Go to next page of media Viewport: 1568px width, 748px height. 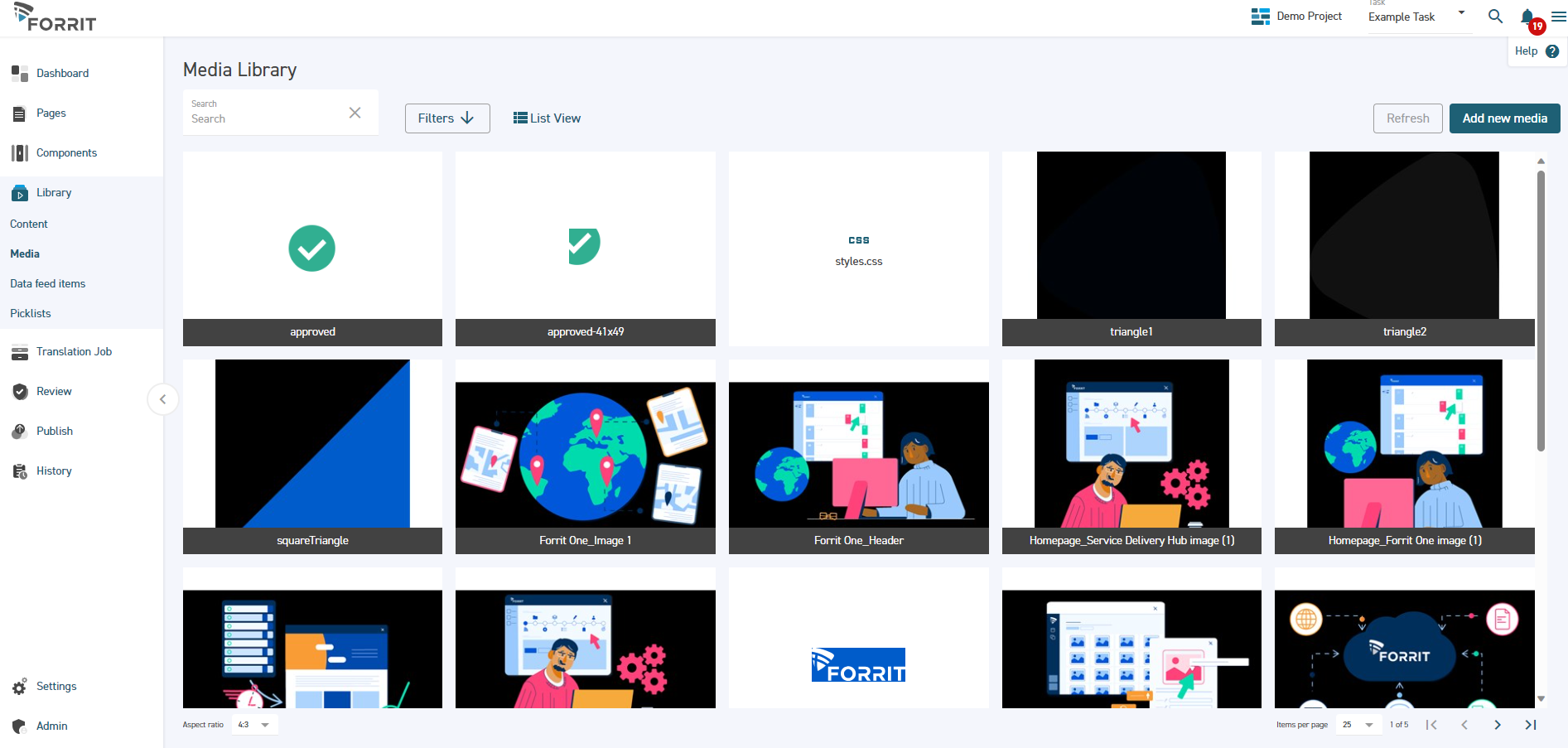[1497, 725]
